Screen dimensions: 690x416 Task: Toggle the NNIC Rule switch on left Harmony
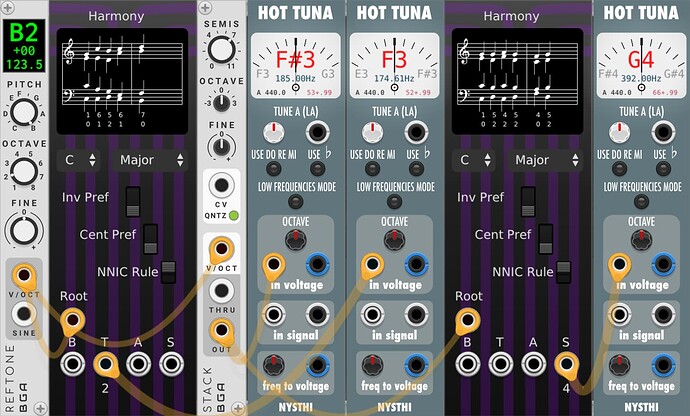[168, 272]
